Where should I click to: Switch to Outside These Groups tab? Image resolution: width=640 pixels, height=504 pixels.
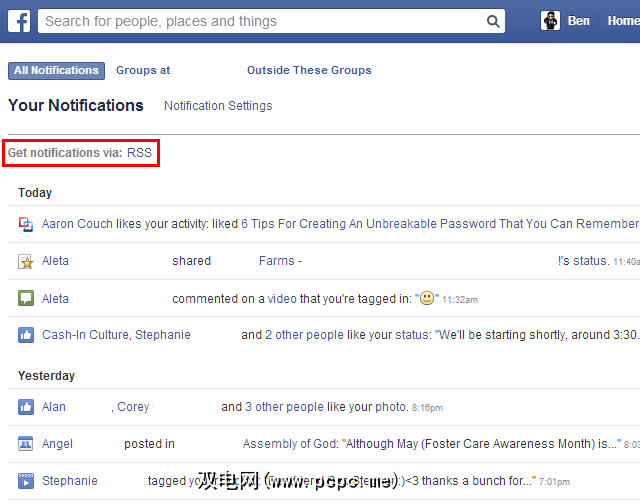point(309,70)
